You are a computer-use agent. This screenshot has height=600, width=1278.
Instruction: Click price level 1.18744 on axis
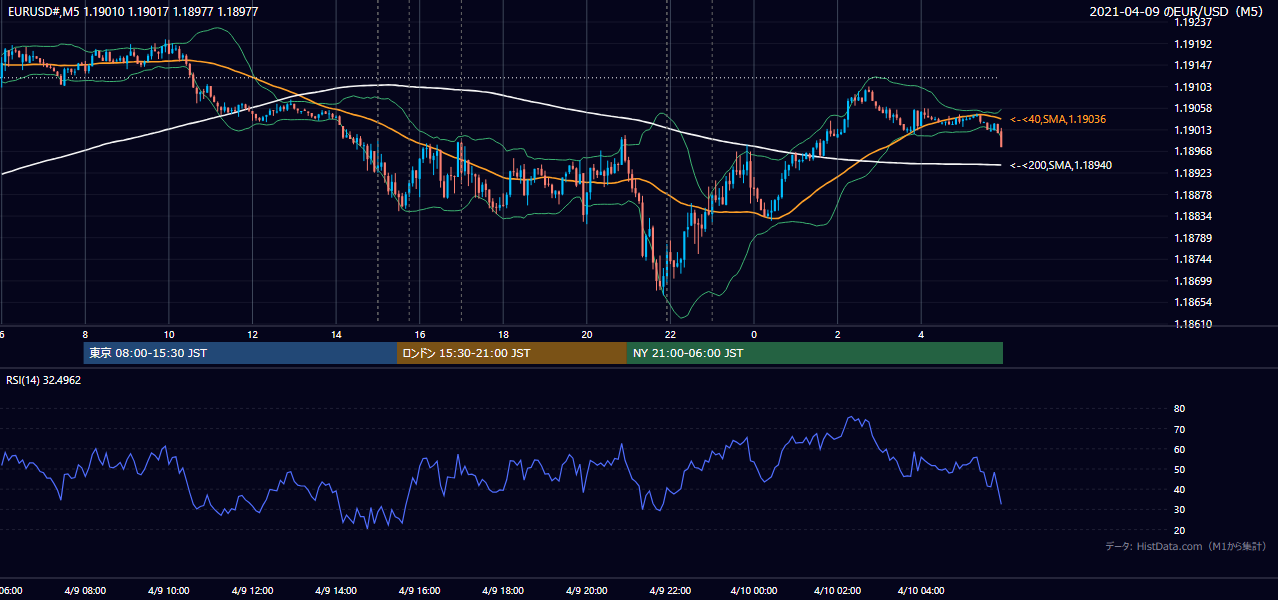coord(1194,259)
